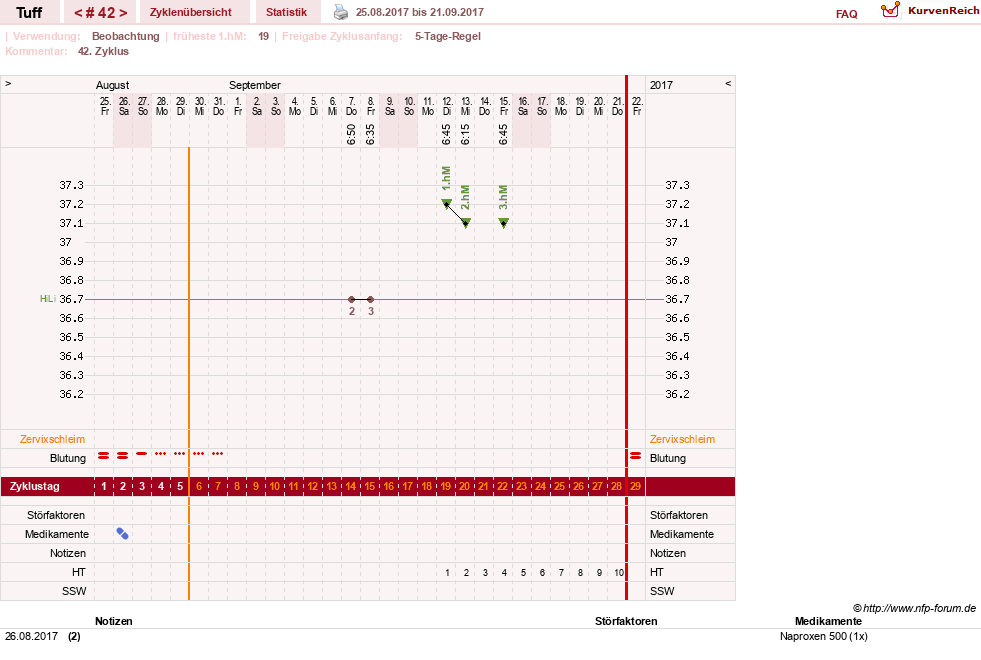Click the 22. Fr date column header
This screenshot has height=660, width=981.
tap(637, 106)
